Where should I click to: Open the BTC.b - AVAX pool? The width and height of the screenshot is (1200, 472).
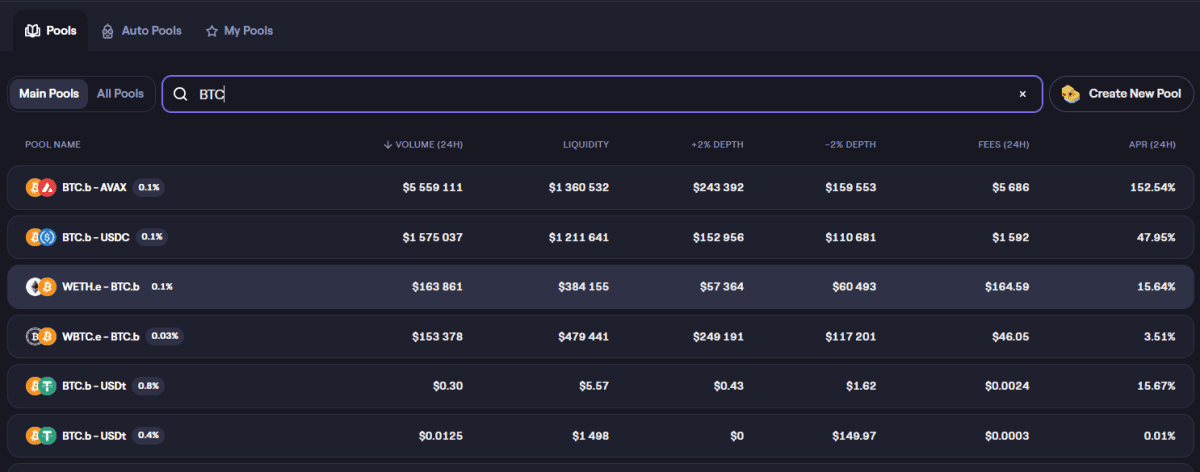[x=600, y=187]
